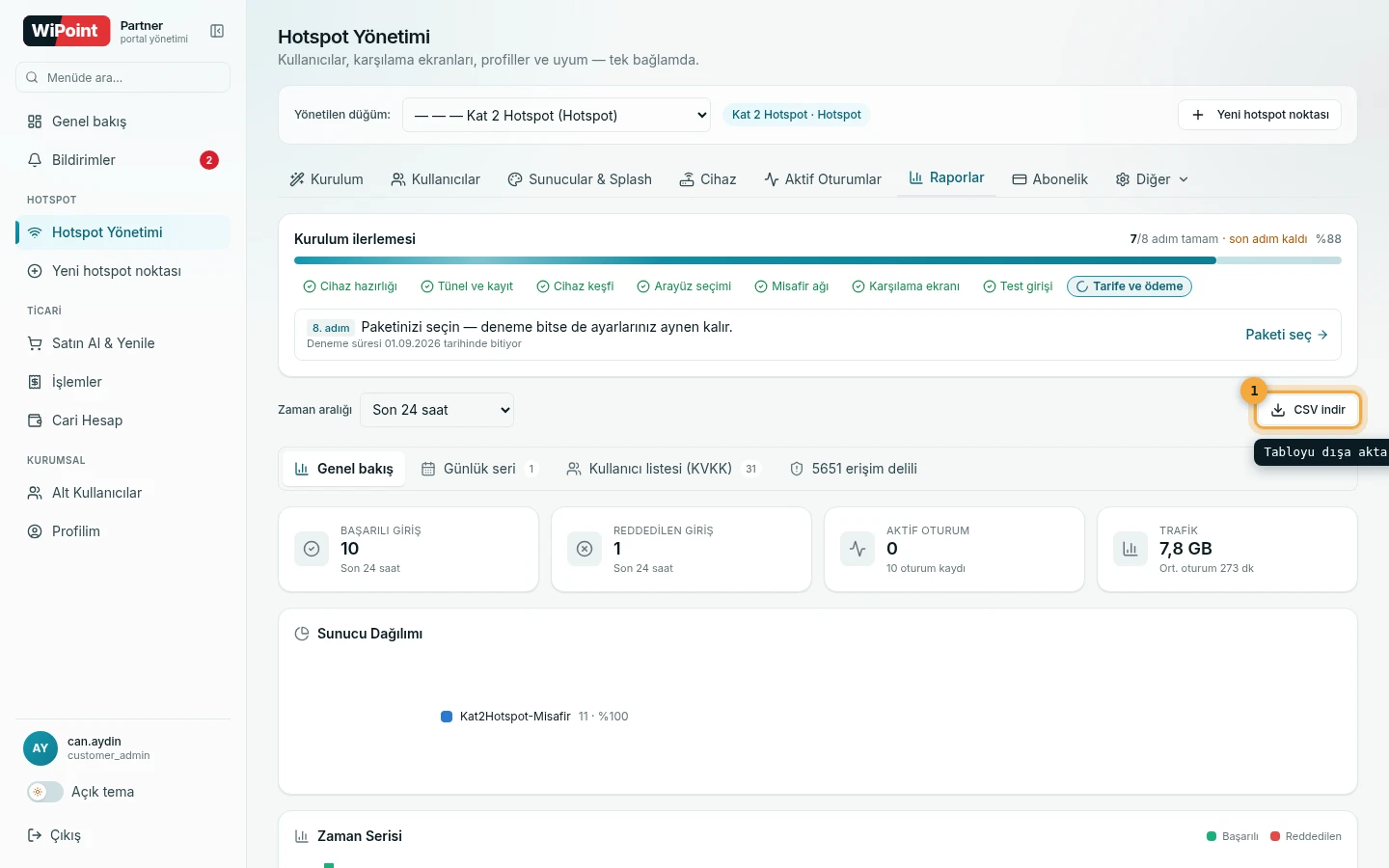Click the blue Kat2Hotspot-Misafir legend swatch
Image resolution: width=1389 pixels, height=868 pixels.
(x=447, y=717)
